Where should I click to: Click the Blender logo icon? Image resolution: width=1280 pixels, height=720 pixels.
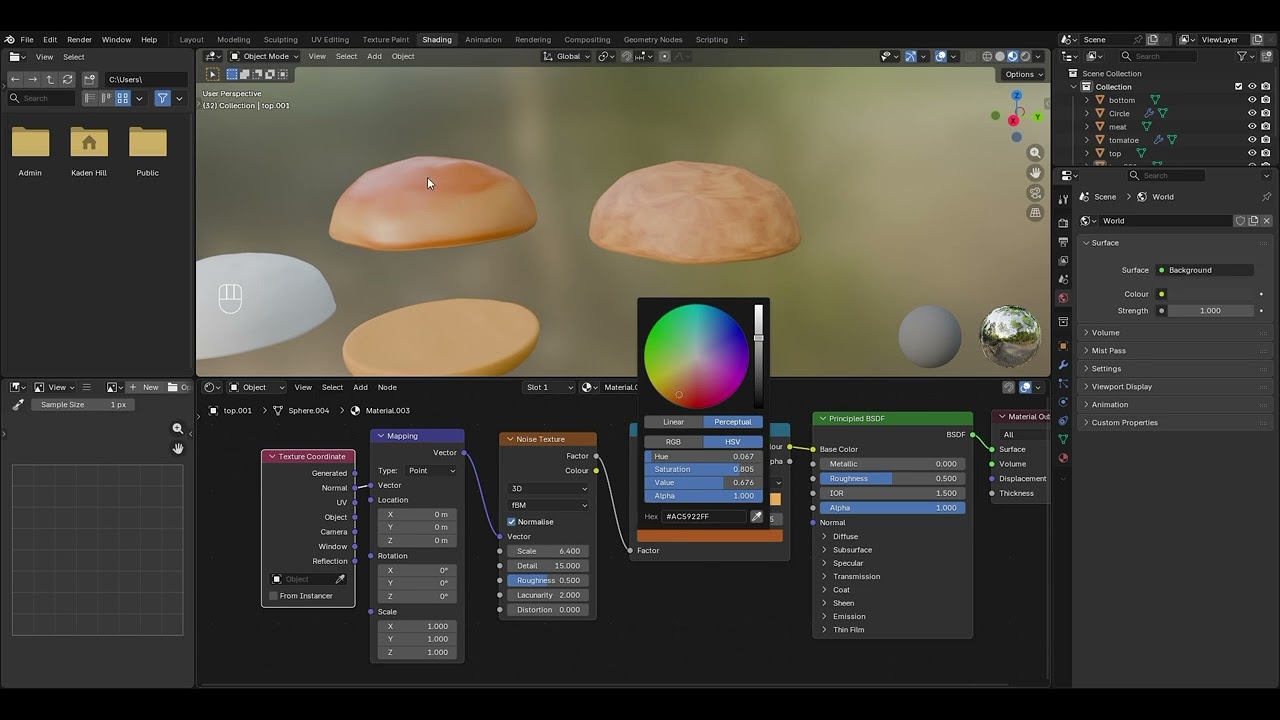tap(9, 39)
